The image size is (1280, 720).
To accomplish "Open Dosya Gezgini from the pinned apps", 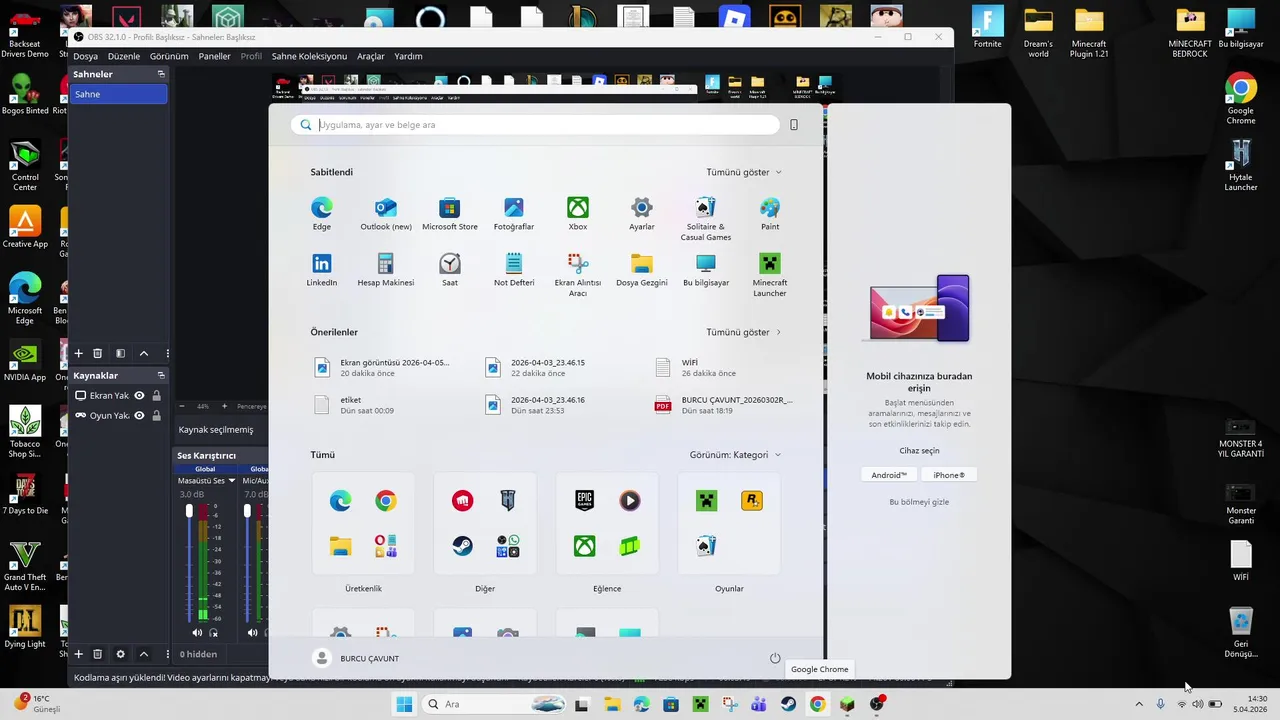I will (x=642, y=270).
